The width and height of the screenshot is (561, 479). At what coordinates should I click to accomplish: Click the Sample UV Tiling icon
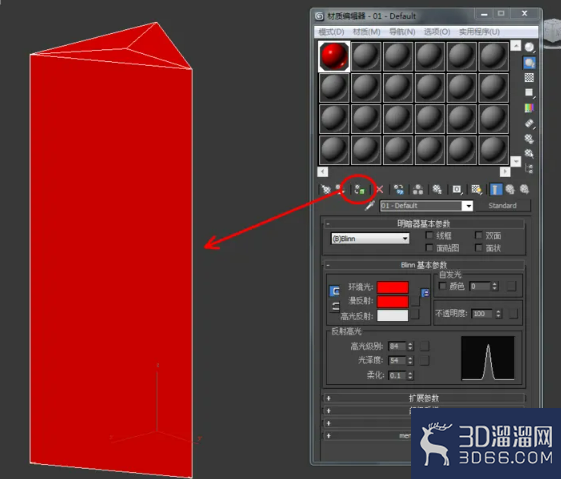pyautogui.click(x=529, y=93)
